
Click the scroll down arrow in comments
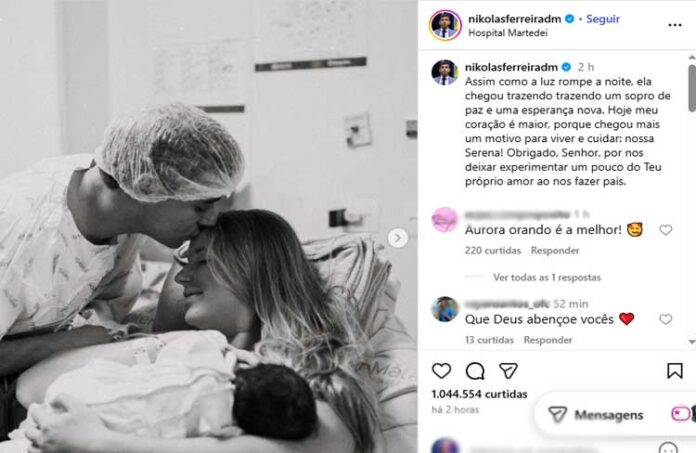coord(692,341)
